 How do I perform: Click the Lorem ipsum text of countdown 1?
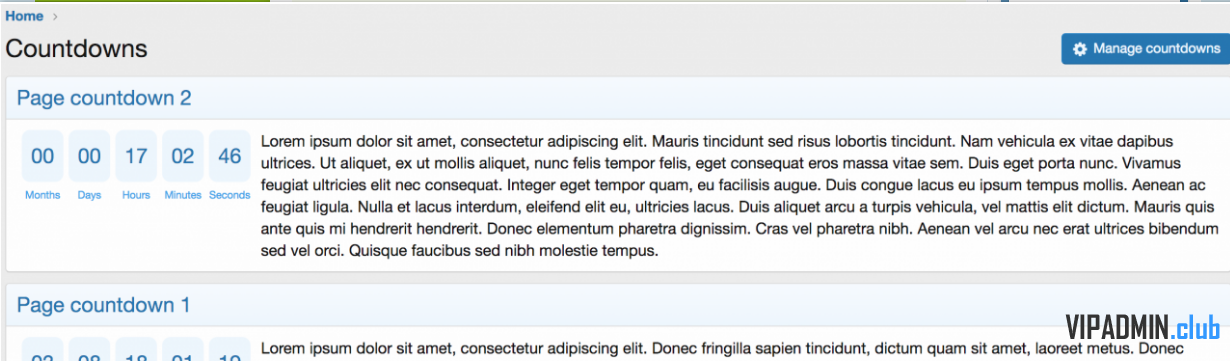click(x=722, y=348)
